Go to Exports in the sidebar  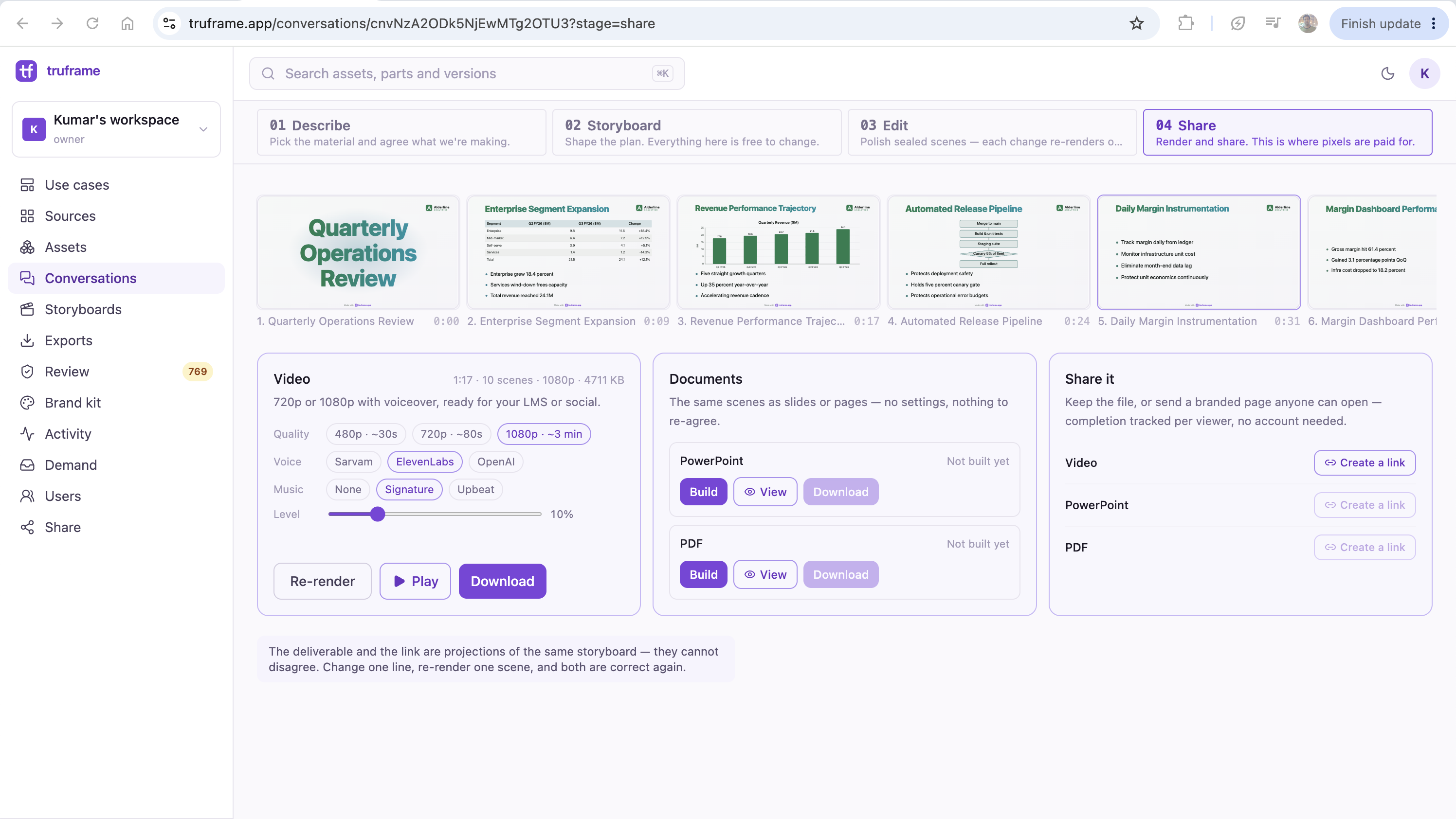(116, 340)
